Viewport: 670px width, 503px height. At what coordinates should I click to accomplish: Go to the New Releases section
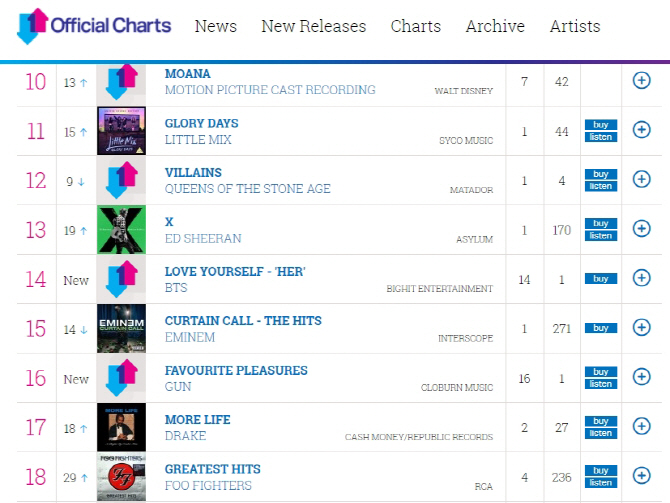pyautogui.click(x=314, y=26)
